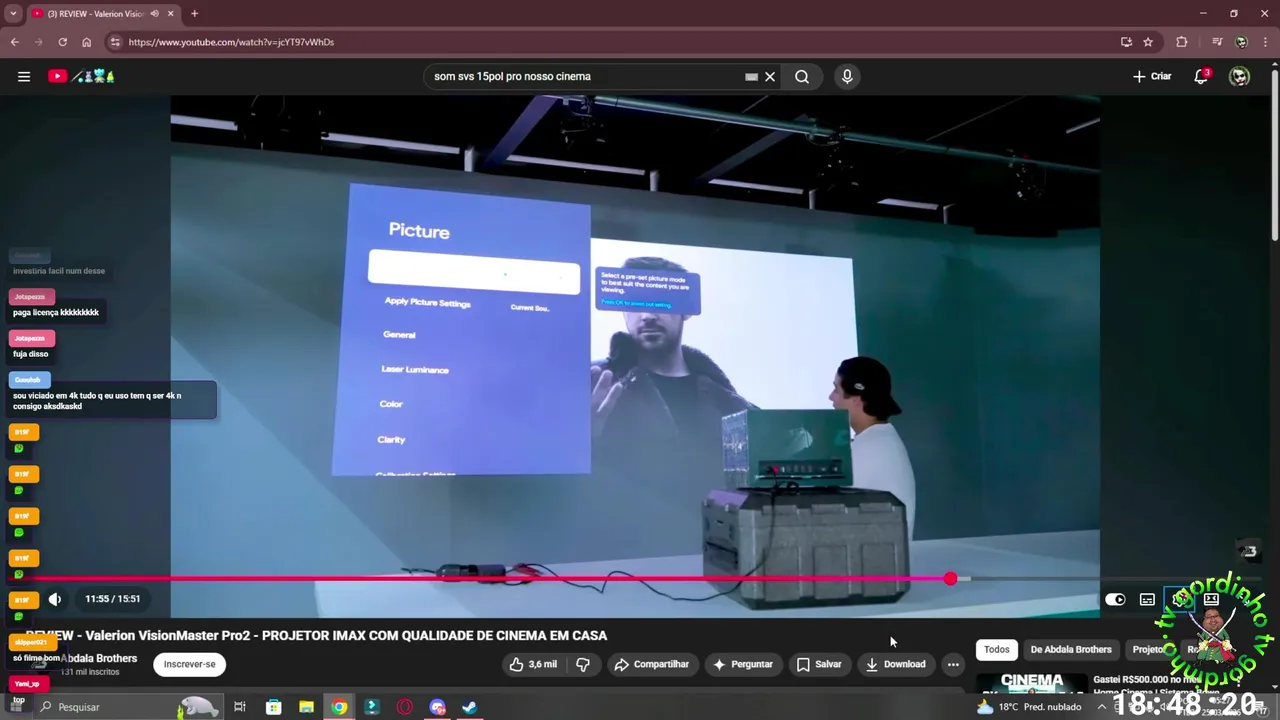Select the Projeto filter chip
Image resolution: width=1280 pixels, height=720 pixels.
coord(1149,649)
